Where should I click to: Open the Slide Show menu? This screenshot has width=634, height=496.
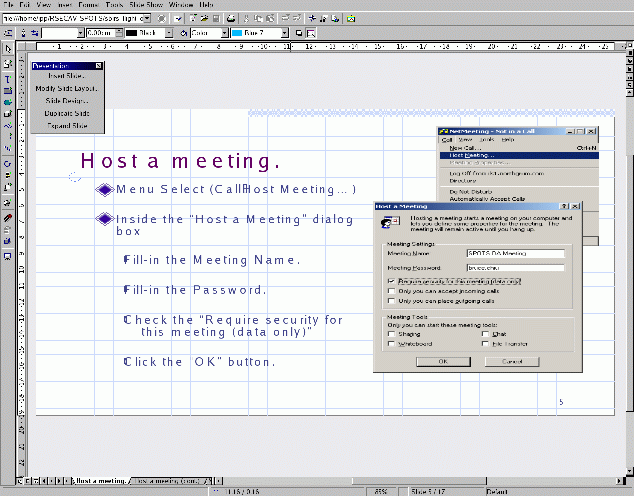145,5
